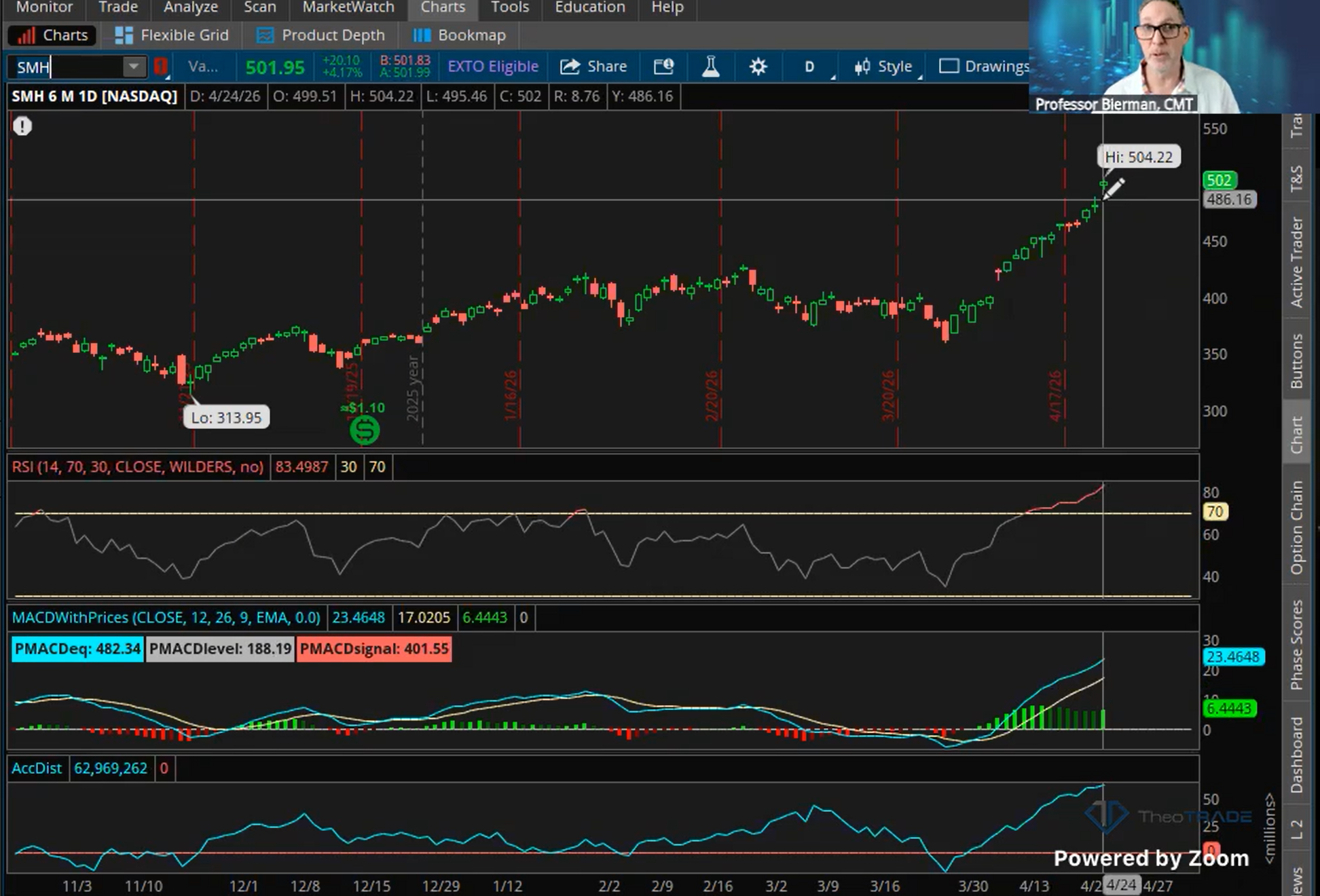Switch to the Flexible Grid sub-tab

(172, 35)
